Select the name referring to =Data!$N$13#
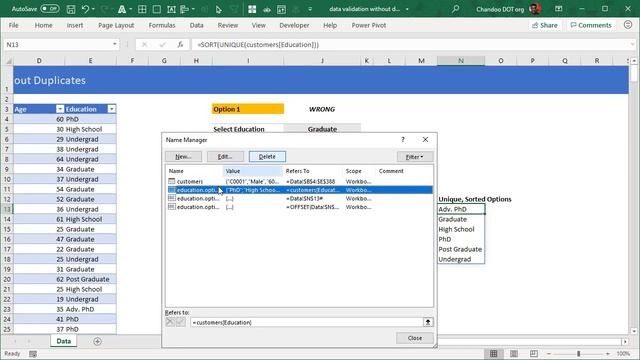Screen dimensions: 640x360 299,198
